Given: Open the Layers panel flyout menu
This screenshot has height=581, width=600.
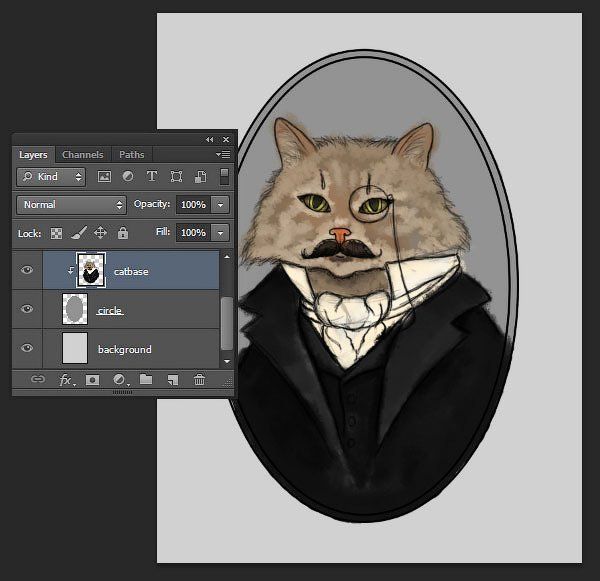Looking at the screenshot, I should pyautogui.click(x=223, y=155).
